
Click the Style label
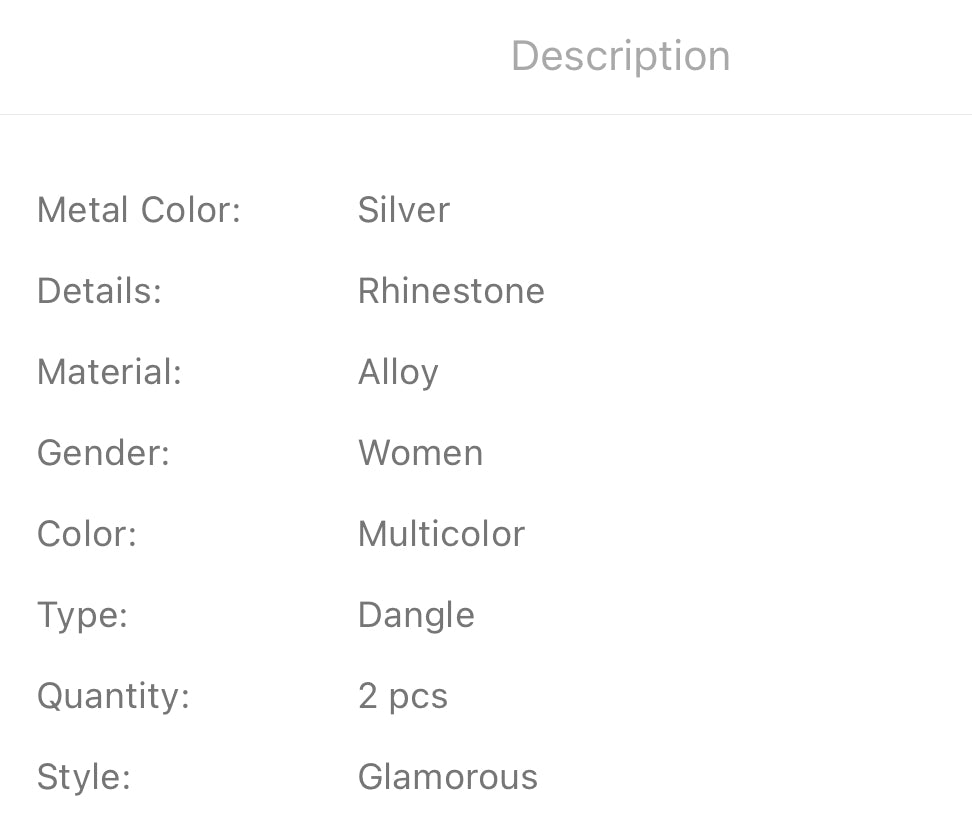[x=84, y=777]
